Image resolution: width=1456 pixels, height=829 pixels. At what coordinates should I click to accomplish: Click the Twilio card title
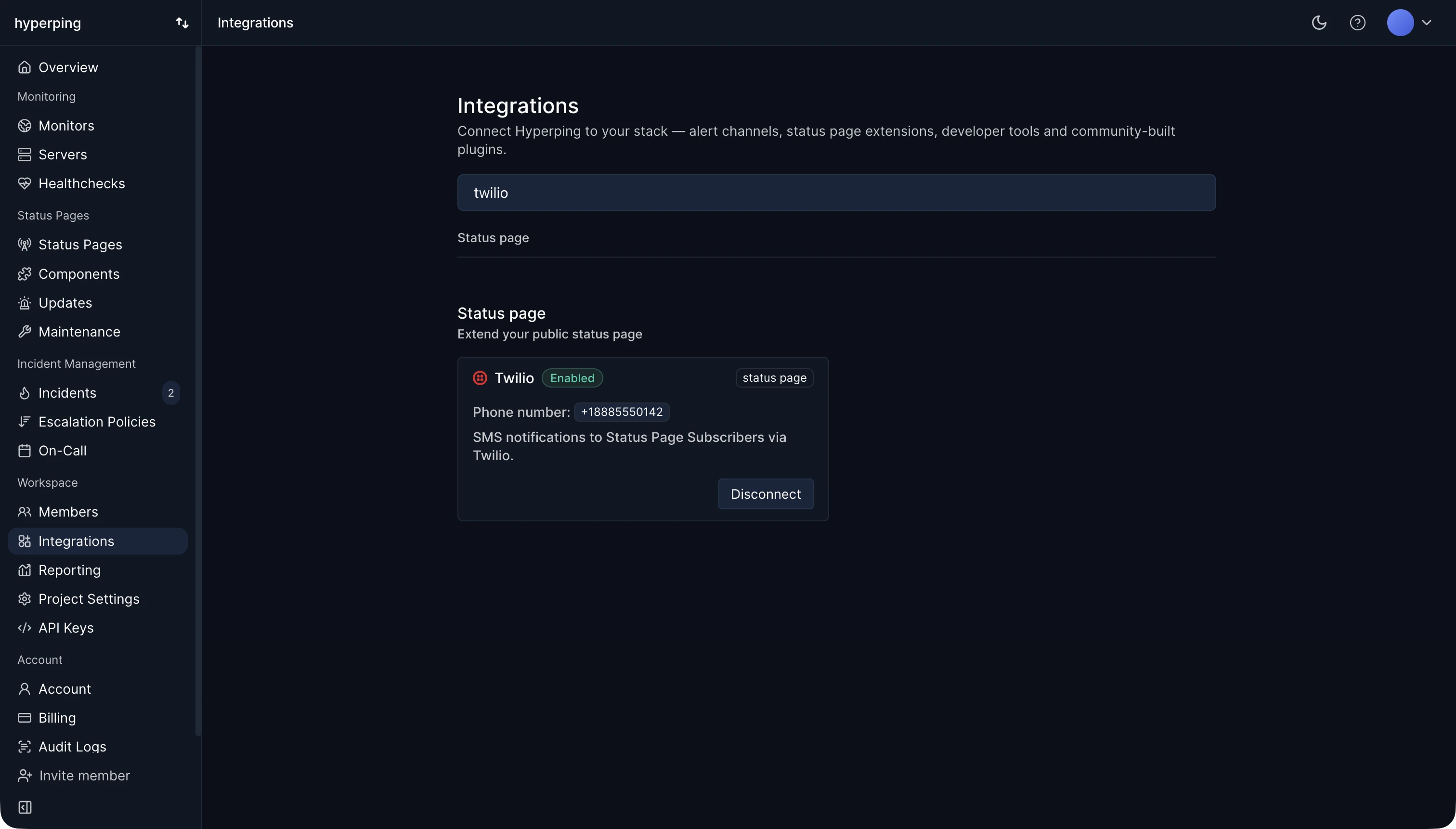click(x=514, y=378)
